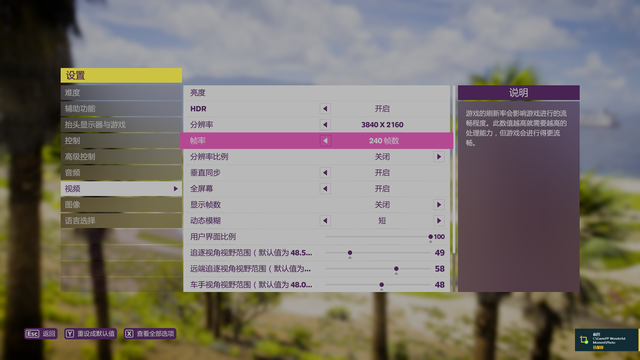
Task: Adjust the 用户界面比例 slider handle
Action: coord(430,237)
